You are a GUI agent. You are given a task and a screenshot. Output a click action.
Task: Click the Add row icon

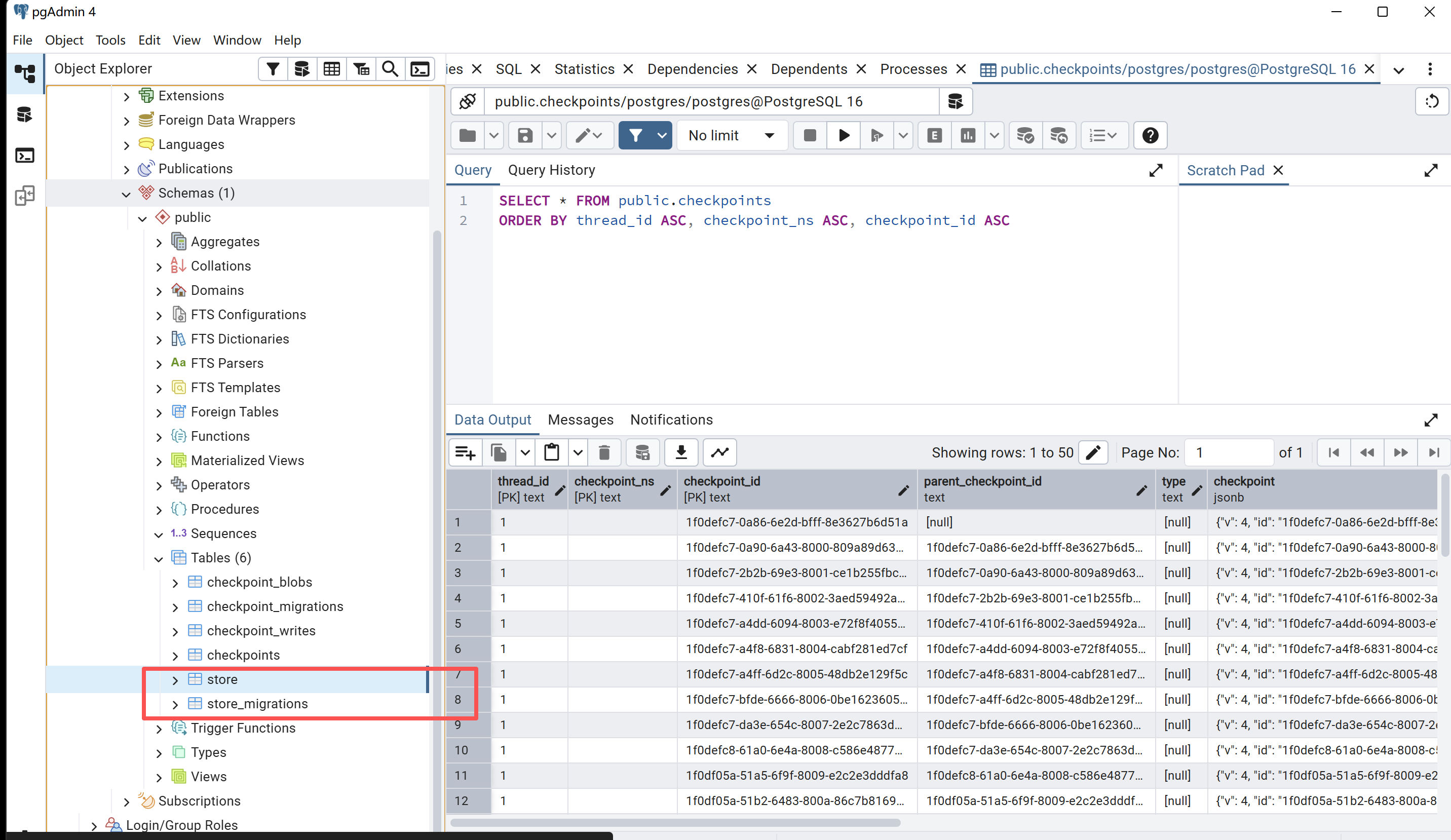click(x=465, y=452)
